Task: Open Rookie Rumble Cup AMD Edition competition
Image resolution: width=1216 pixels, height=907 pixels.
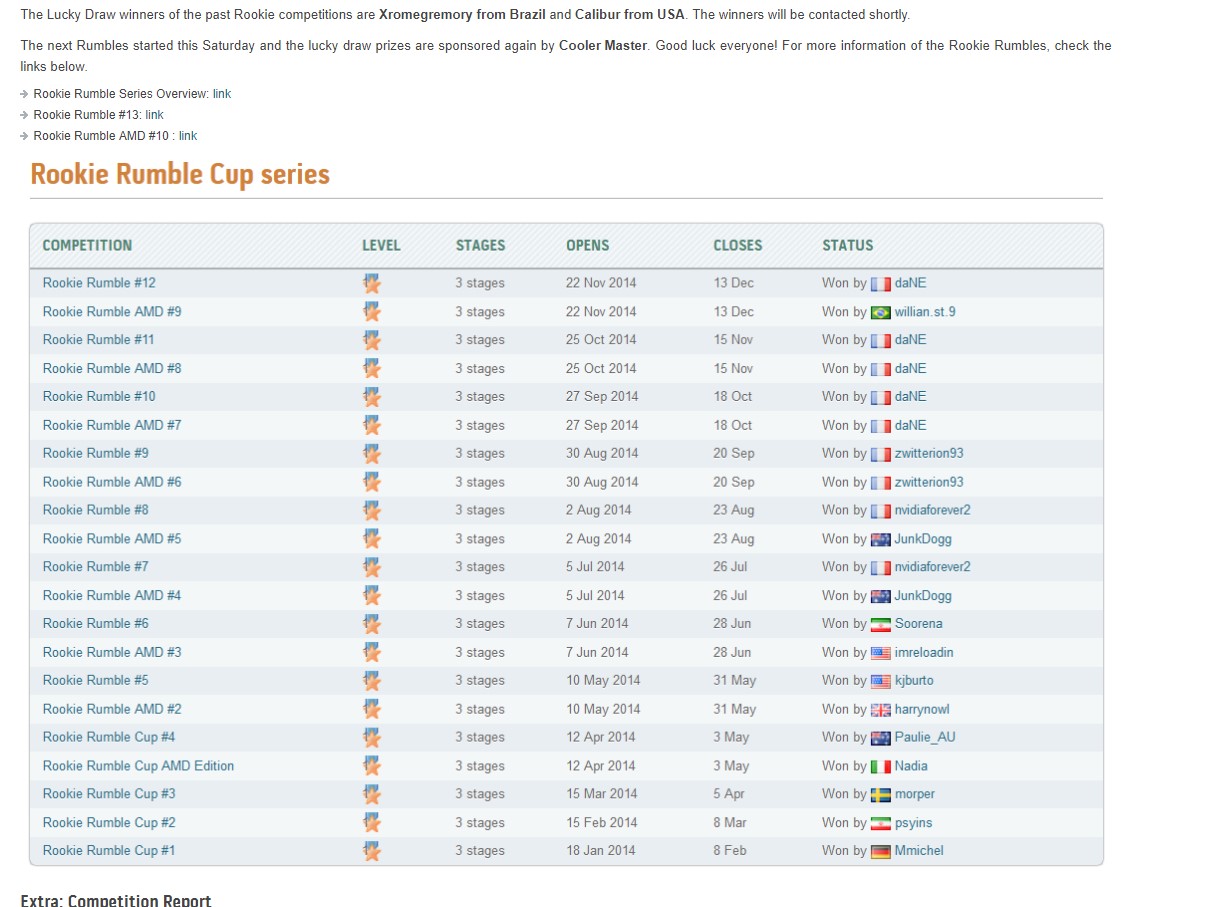Action: (138, 766)
